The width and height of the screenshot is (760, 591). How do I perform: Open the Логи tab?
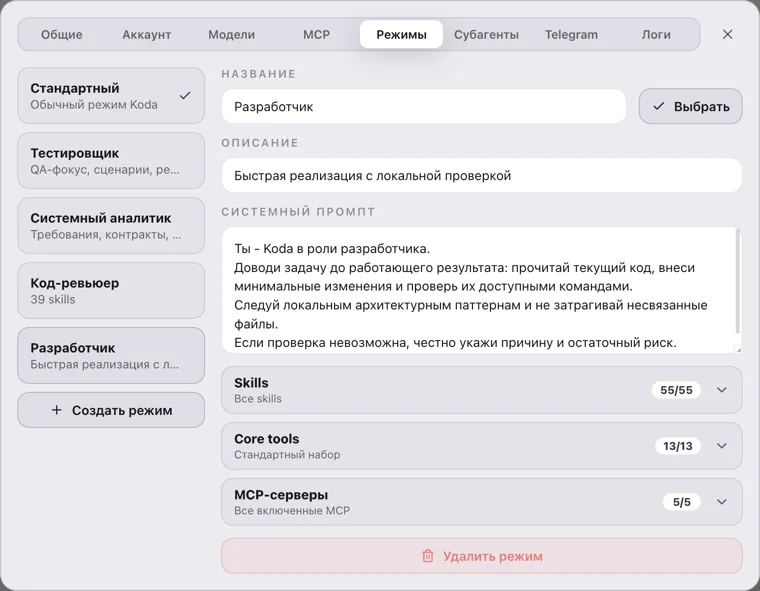click(x=656, y=34)
